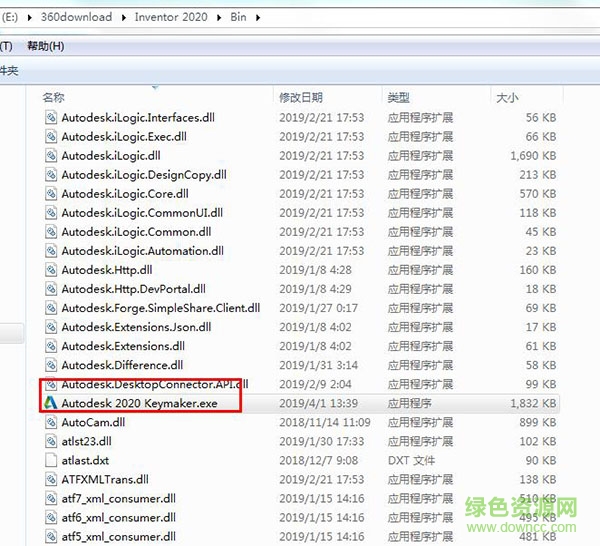Go to 360download folder in breadcrumb

77,17
